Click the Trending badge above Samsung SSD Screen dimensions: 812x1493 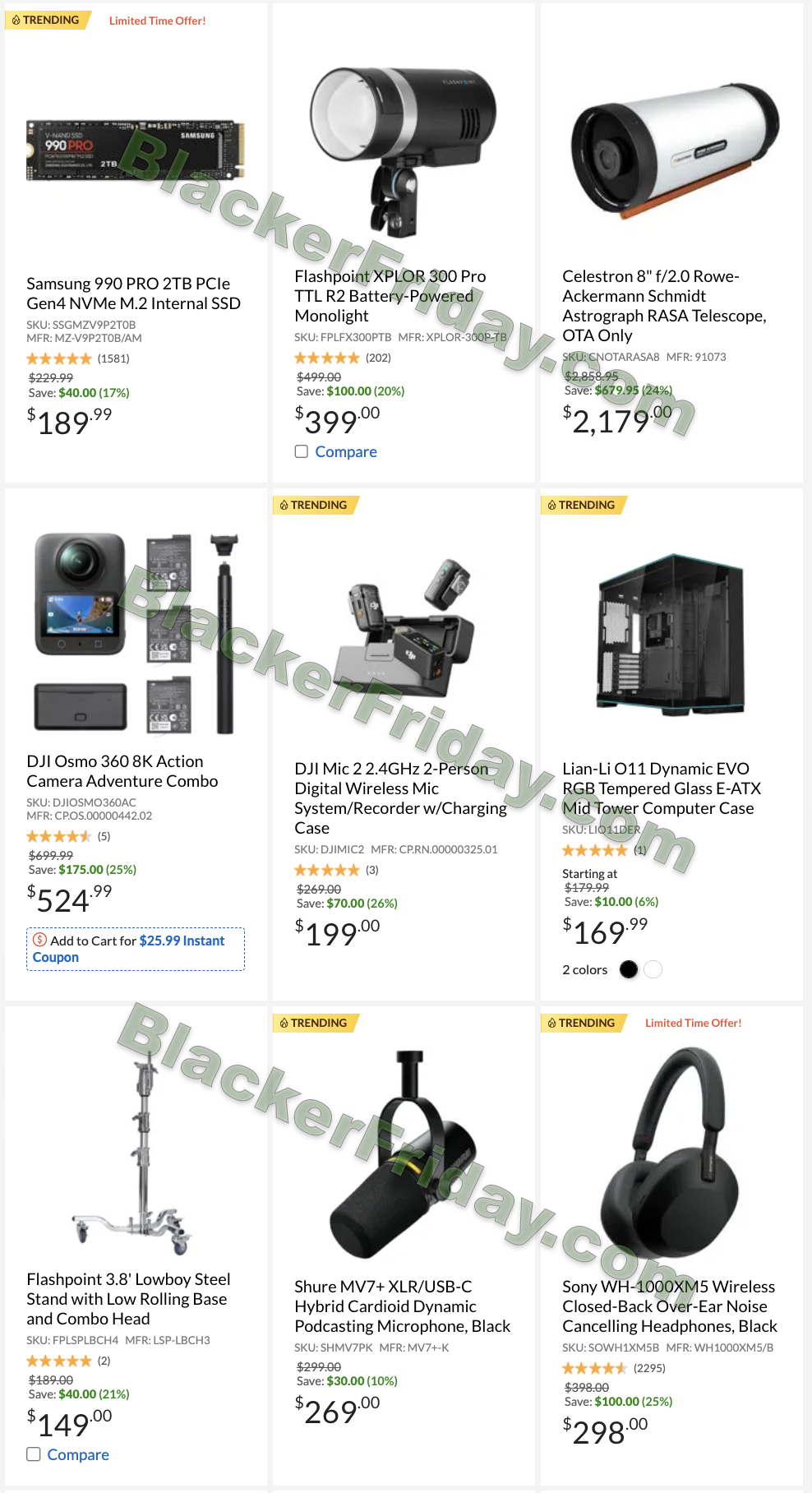(x=48, y=20)
